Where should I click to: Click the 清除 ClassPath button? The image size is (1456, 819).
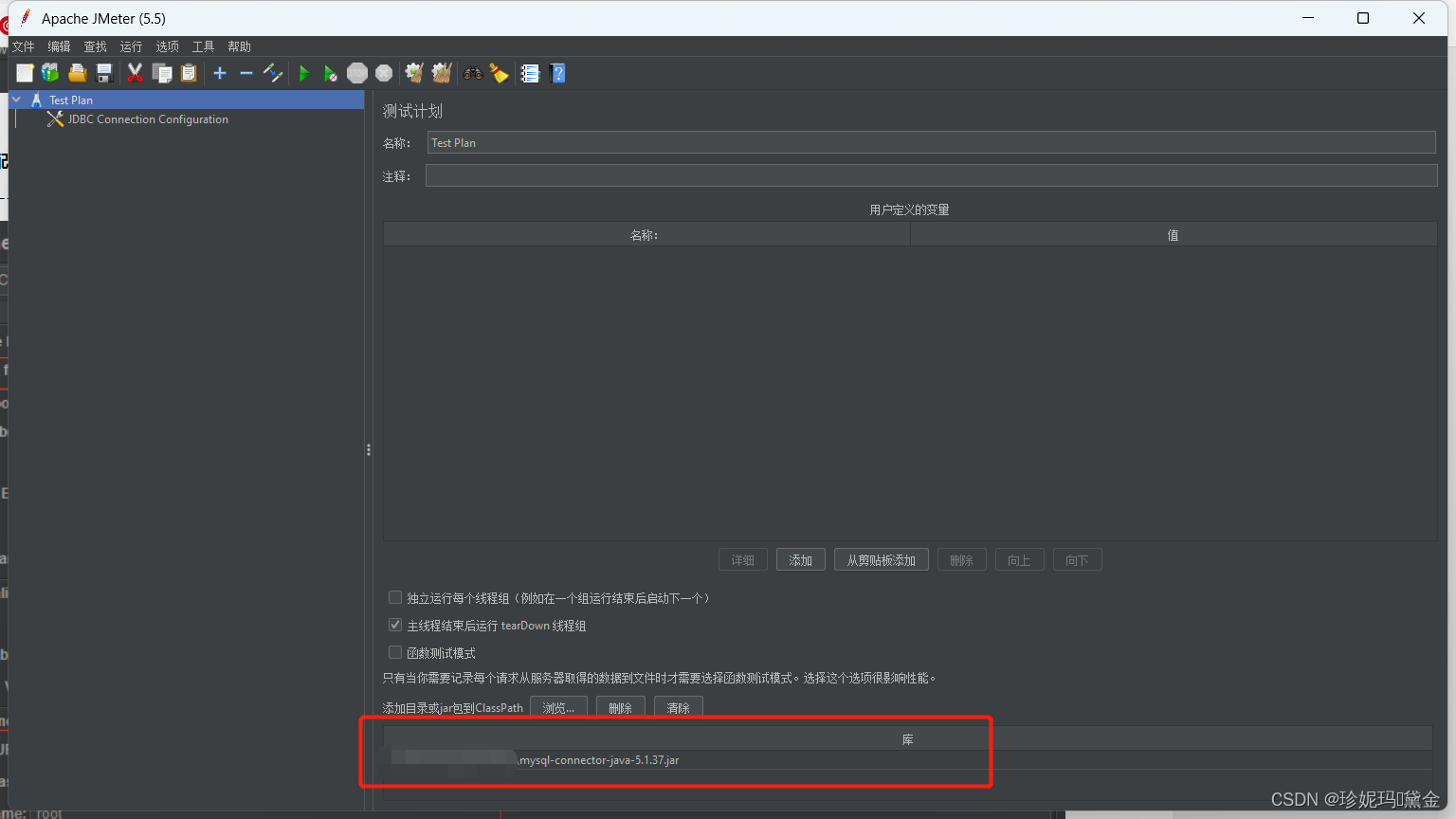point(679,708)
